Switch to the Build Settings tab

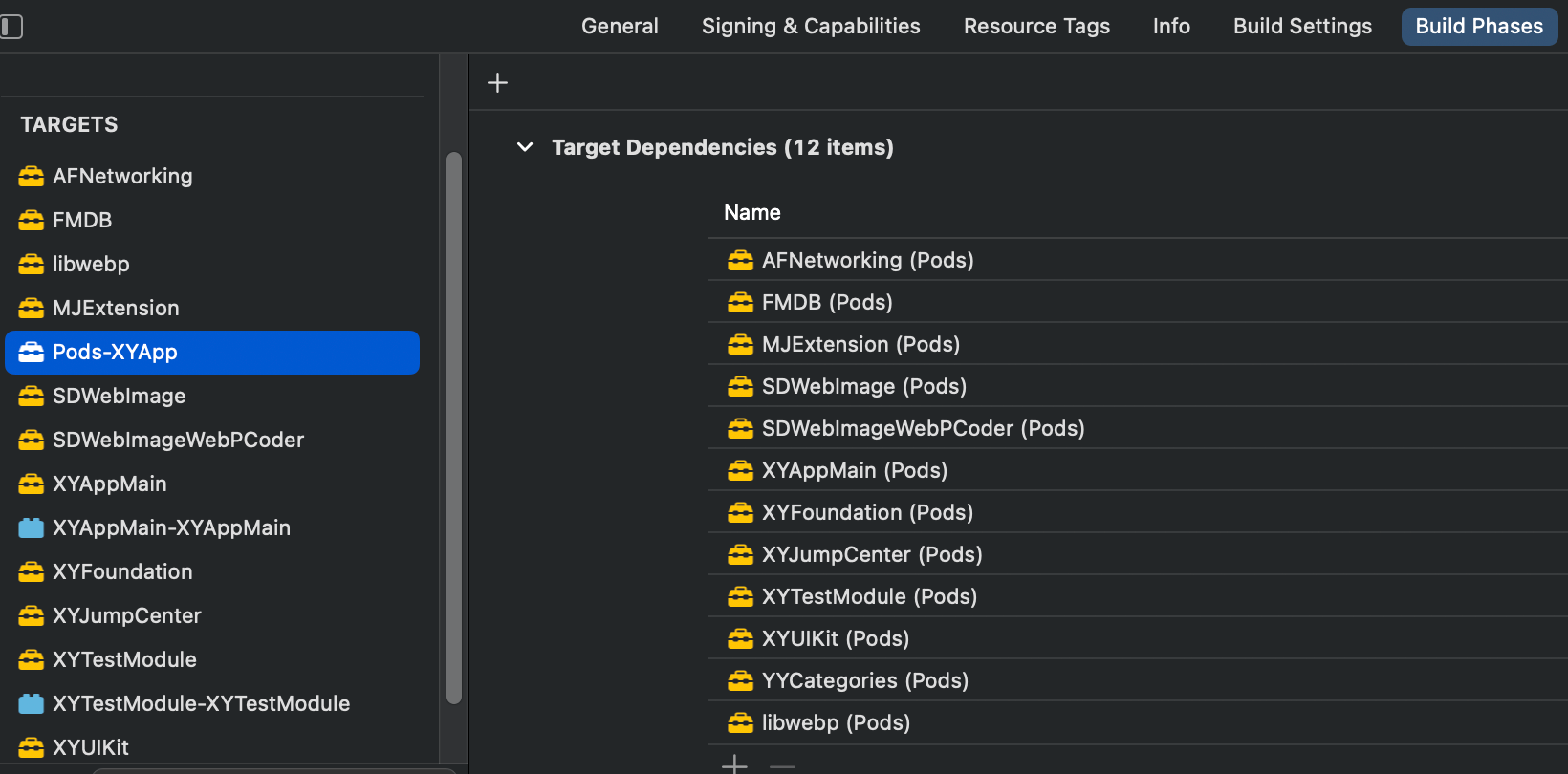click(x=1302, y=27)
